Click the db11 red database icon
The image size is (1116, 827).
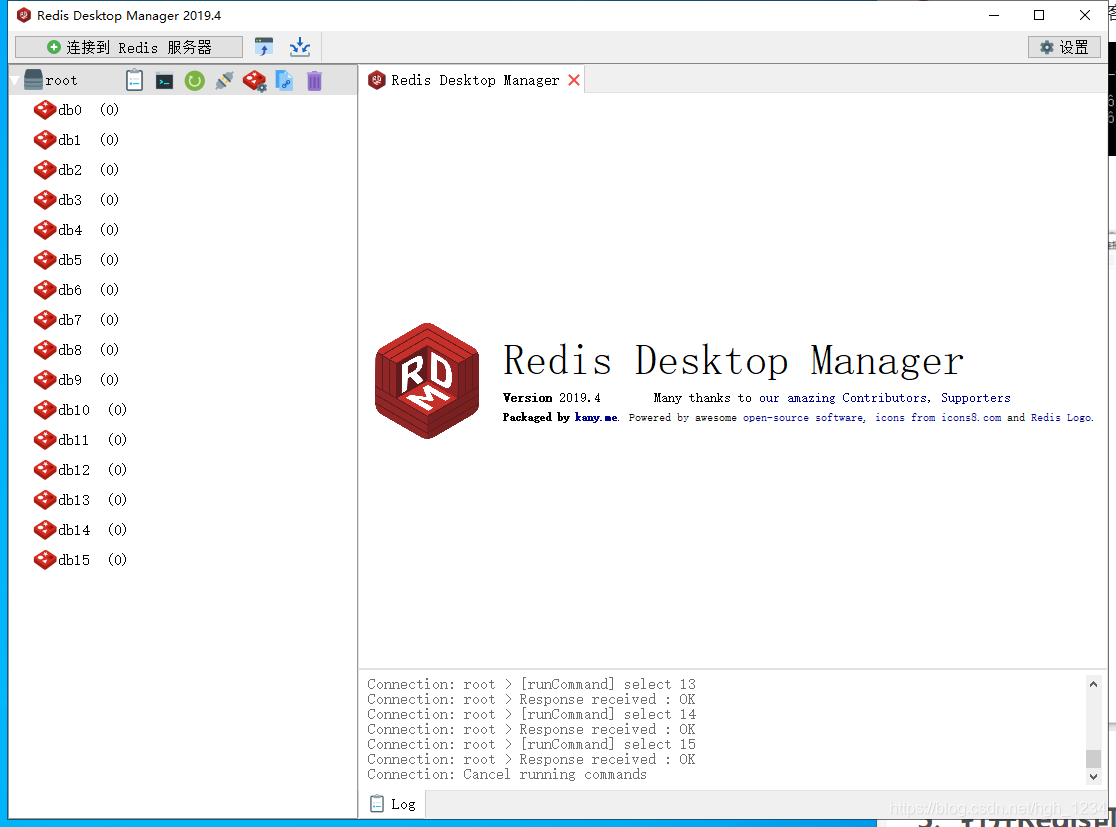45,440
